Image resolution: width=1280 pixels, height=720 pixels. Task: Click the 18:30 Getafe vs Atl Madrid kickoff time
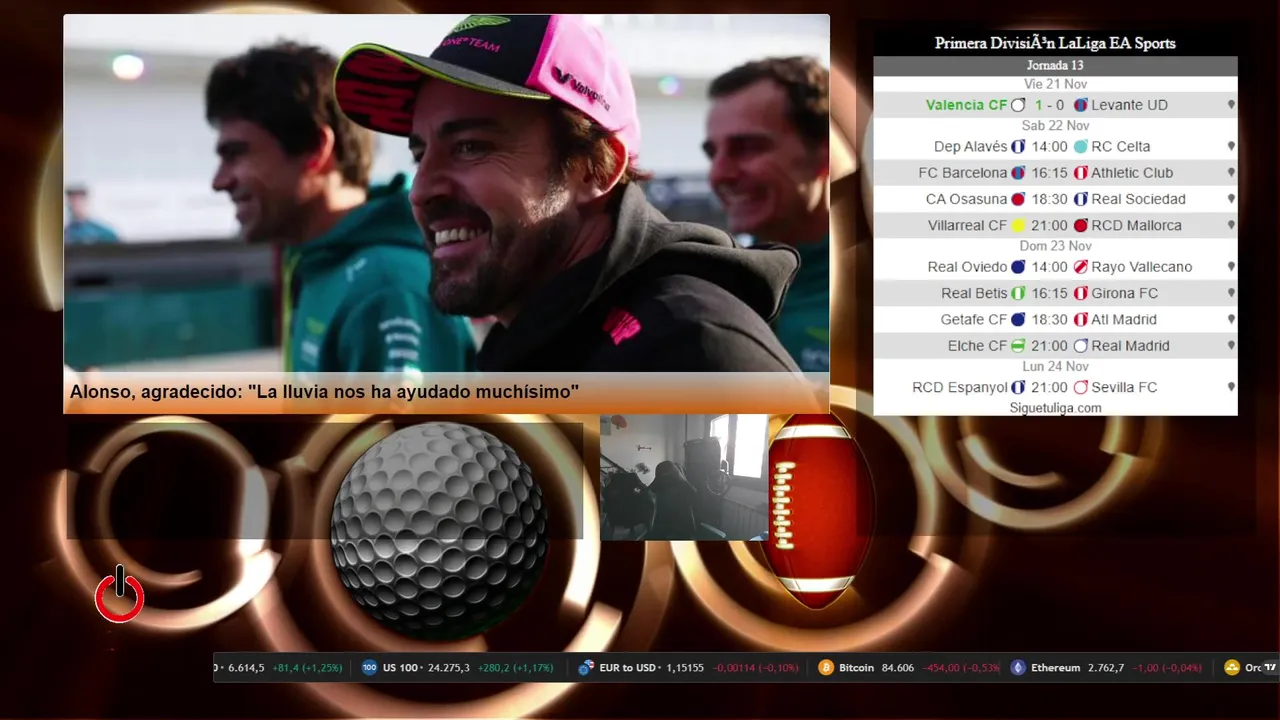coord(1050,320)
